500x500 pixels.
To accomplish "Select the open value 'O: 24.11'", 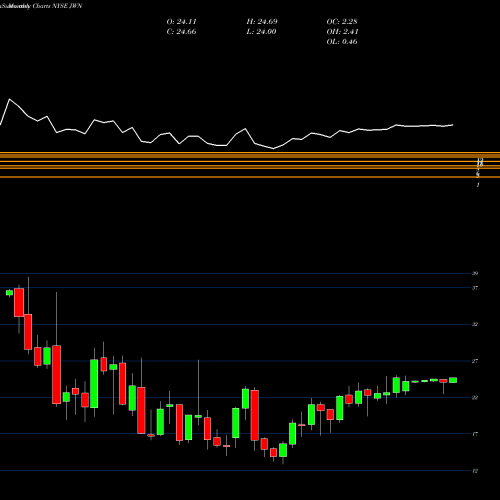I will point(181,22).
